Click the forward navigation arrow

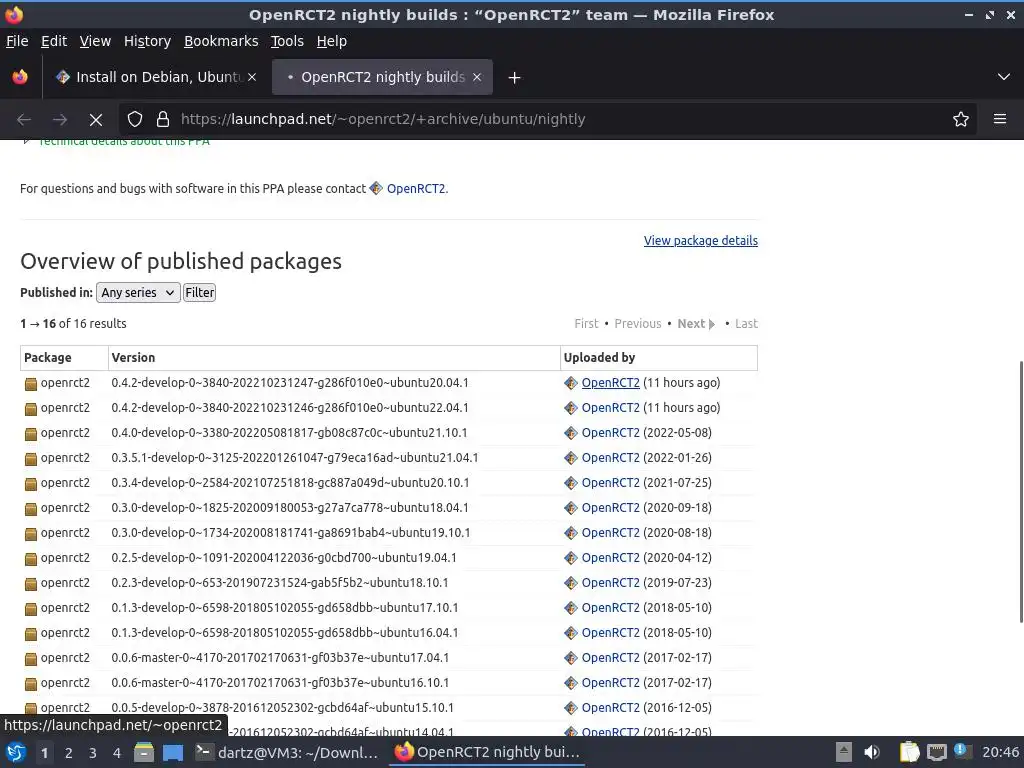(59, 120)
